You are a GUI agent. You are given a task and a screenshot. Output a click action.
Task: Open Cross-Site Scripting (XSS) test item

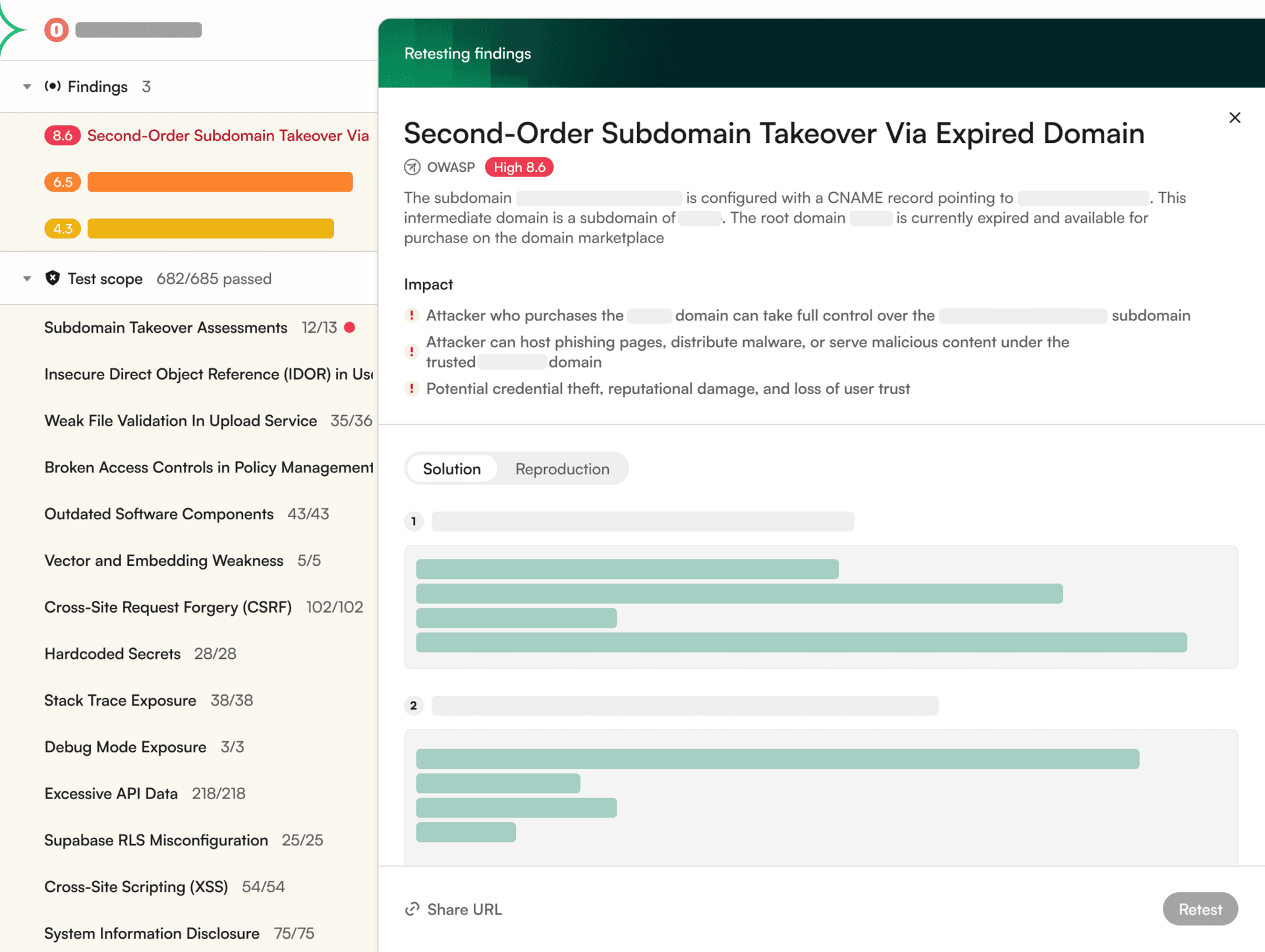(x=136, y=887)
